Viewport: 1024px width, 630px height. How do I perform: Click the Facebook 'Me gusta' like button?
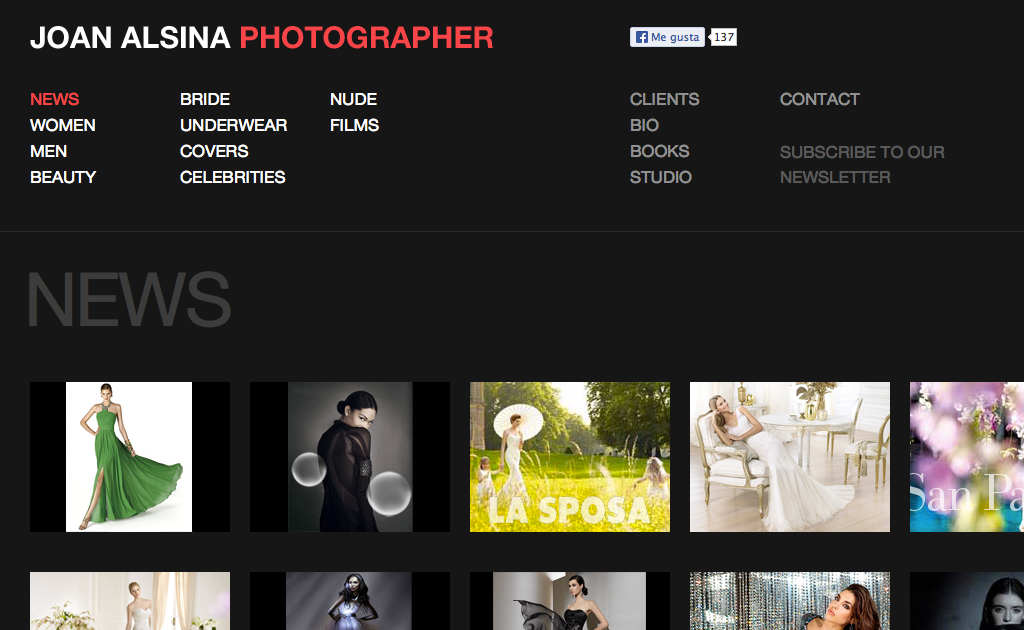coord(667,37)
